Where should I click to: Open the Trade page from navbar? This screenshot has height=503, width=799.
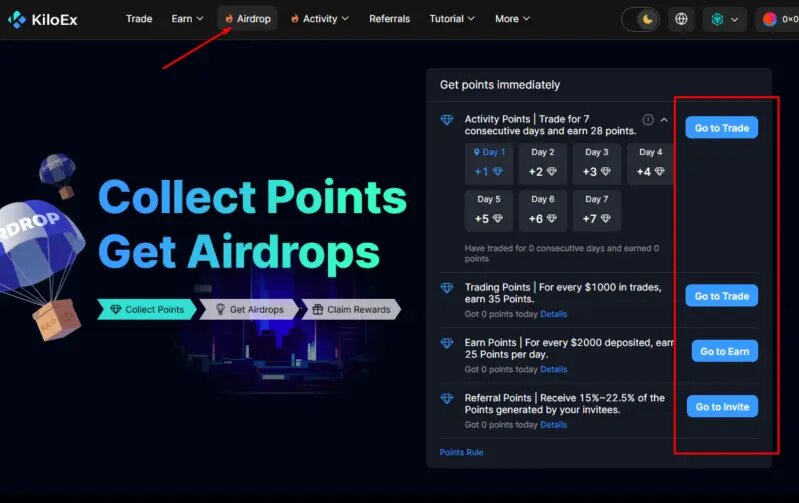point(139,19)
